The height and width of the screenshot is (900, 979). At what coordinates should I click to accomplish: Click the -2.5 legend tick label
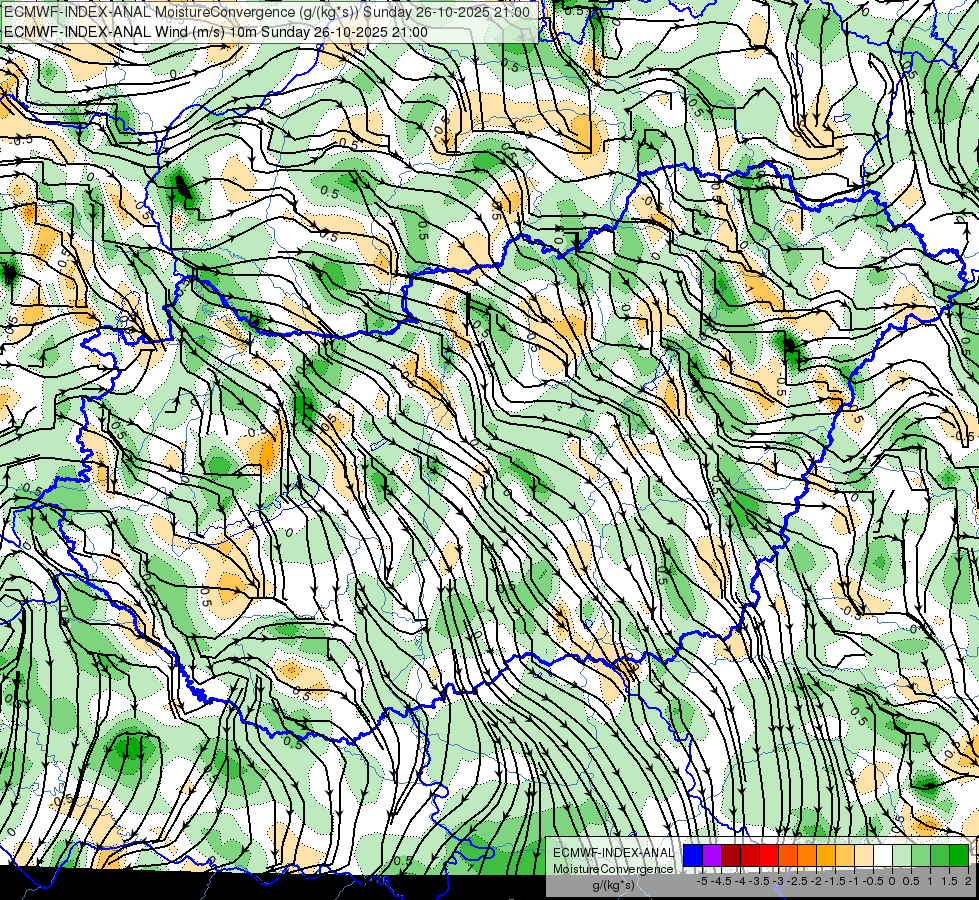pyautogui.click(x=797, y=881)
